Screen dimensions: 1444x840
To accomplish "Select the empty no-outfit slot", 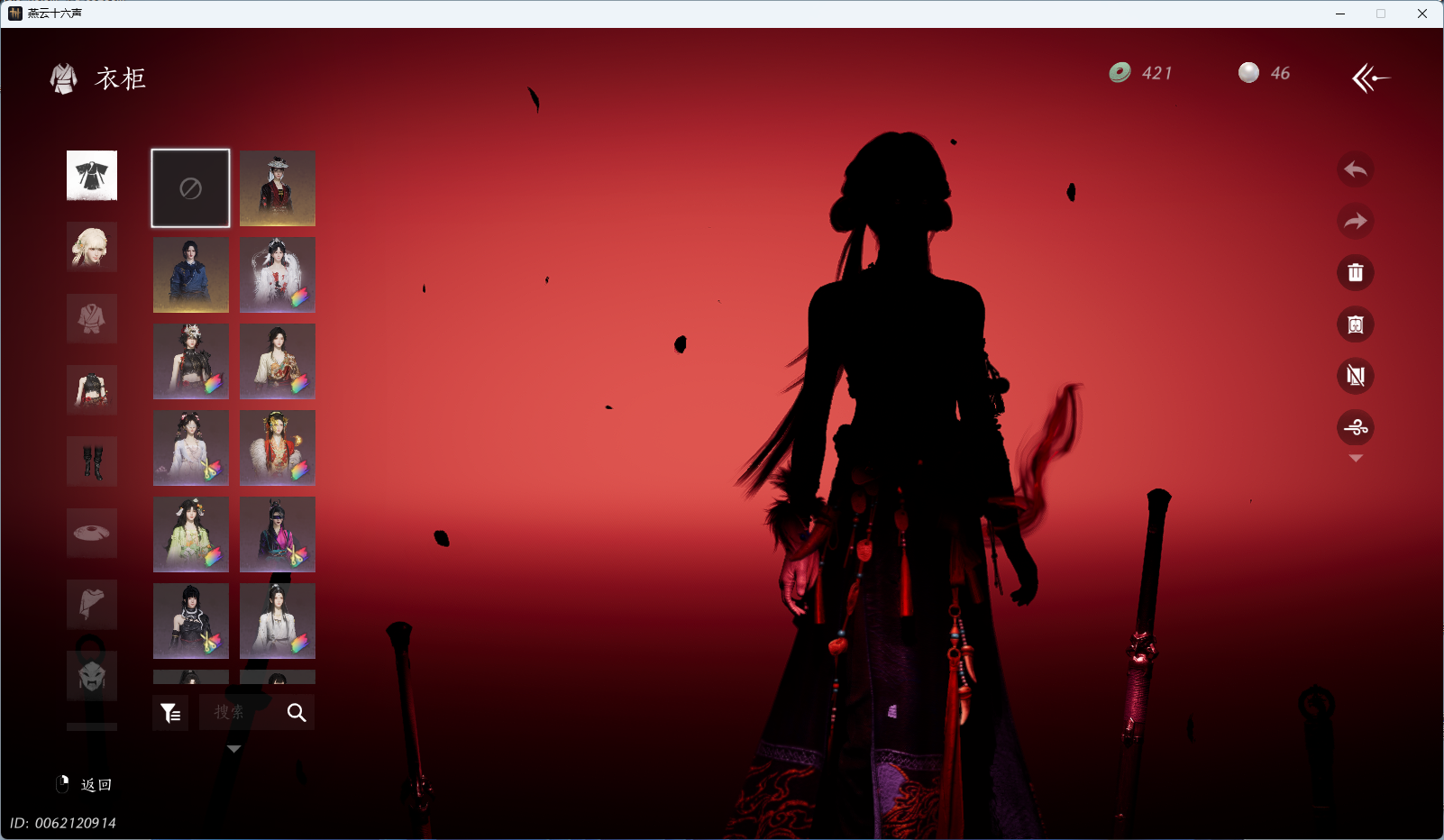I will click(190, 188).
